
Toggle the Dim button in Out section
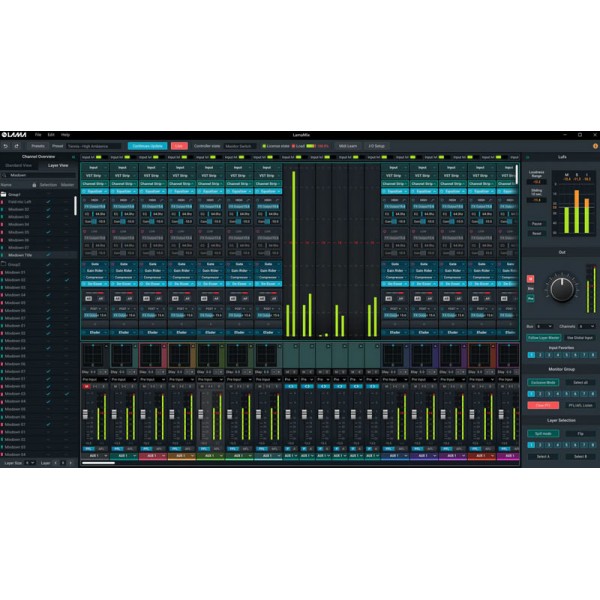pyautogui.click(x=531, y=289)
